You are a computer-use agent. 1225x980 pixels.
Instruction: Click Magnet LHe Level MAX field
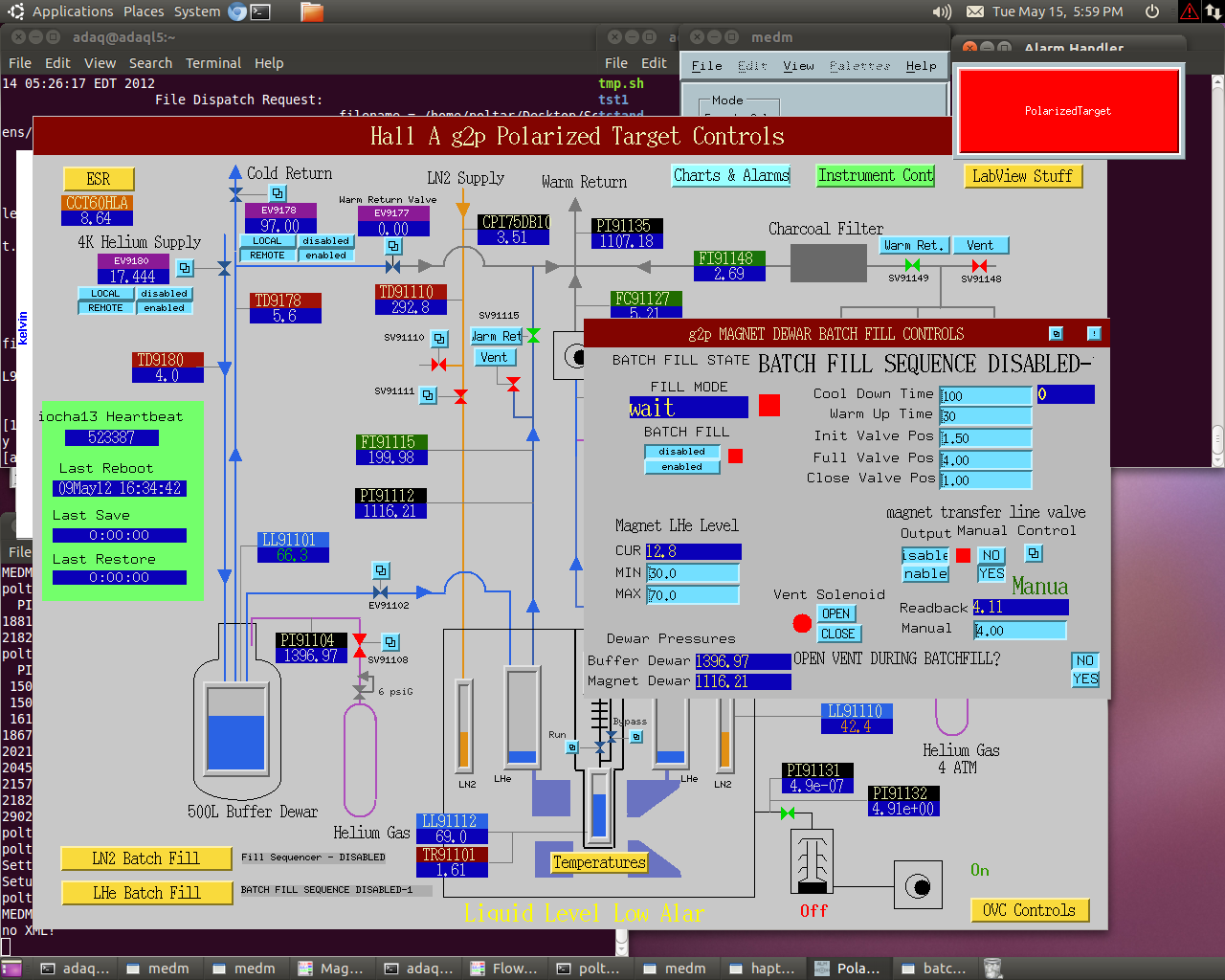pyautogui.click(x=692, y=595)
